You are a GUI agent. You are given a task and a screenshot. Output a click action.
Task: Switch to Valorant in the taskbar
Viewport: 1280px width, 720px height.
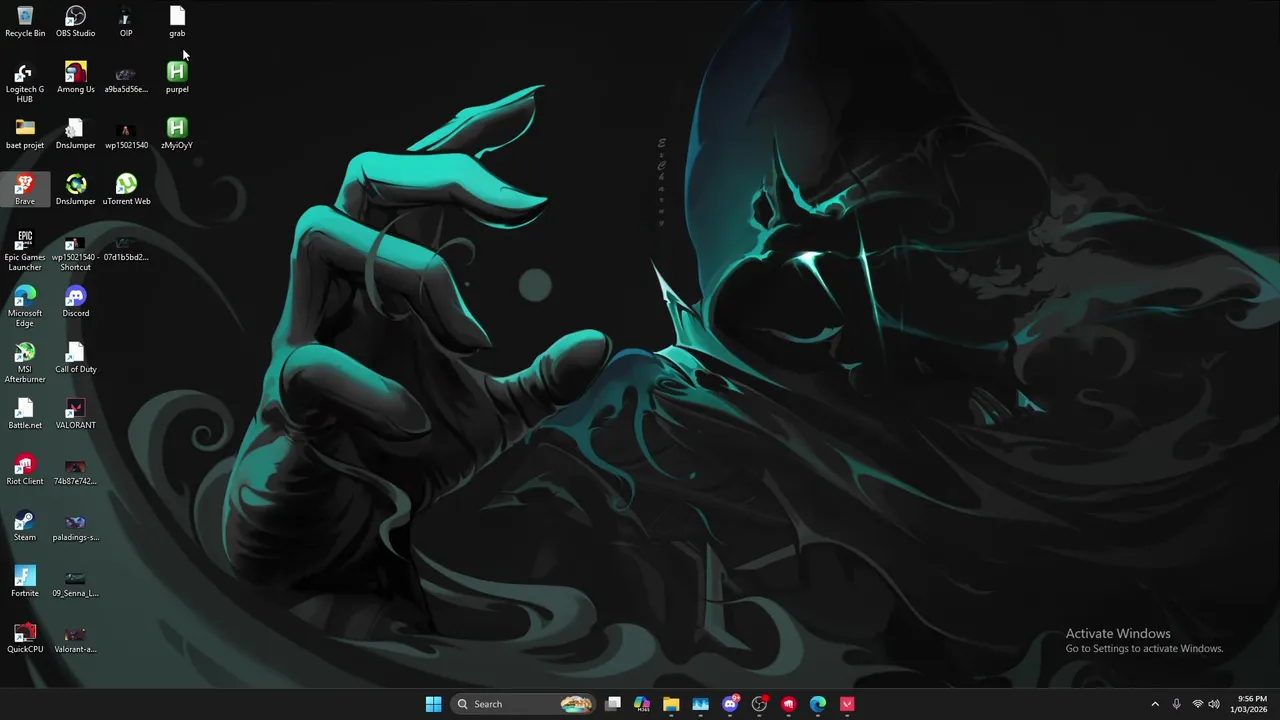[x=847, y=704]
